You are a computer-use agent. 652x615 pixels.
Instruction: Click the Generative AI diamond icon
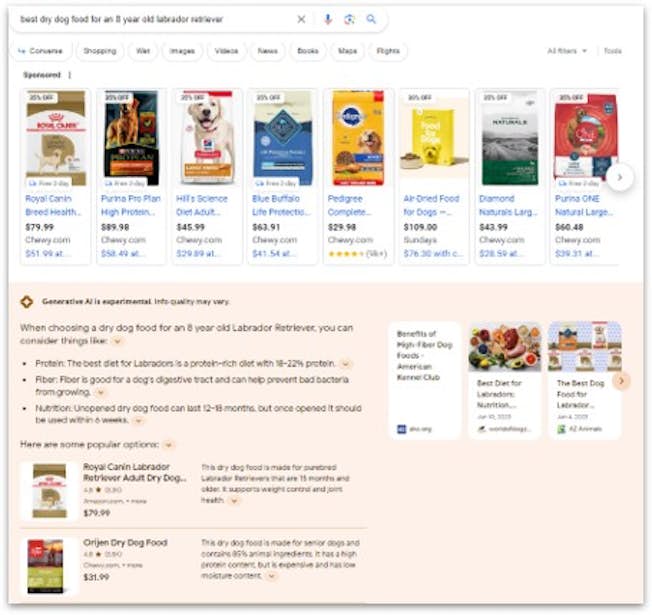tap(27, 301)
